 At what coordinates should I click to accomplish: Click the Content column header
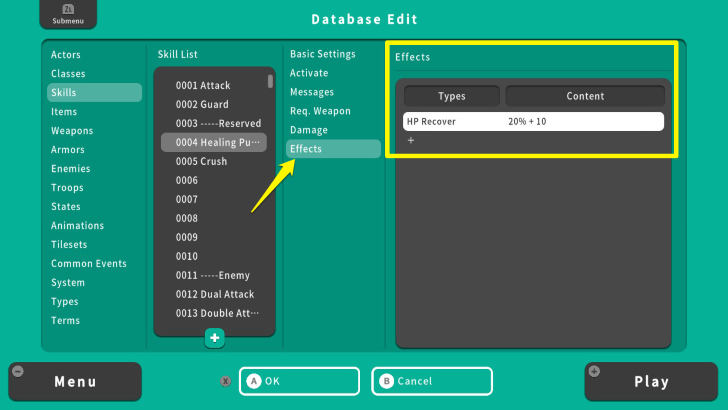[585, 96]
